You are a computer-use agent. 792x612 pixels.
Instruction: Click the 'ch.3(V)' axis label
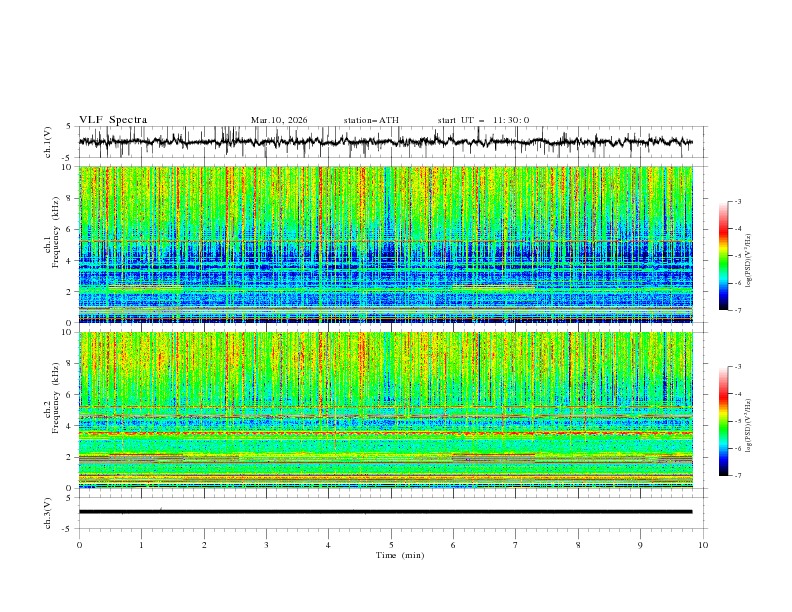click(48, 513)
